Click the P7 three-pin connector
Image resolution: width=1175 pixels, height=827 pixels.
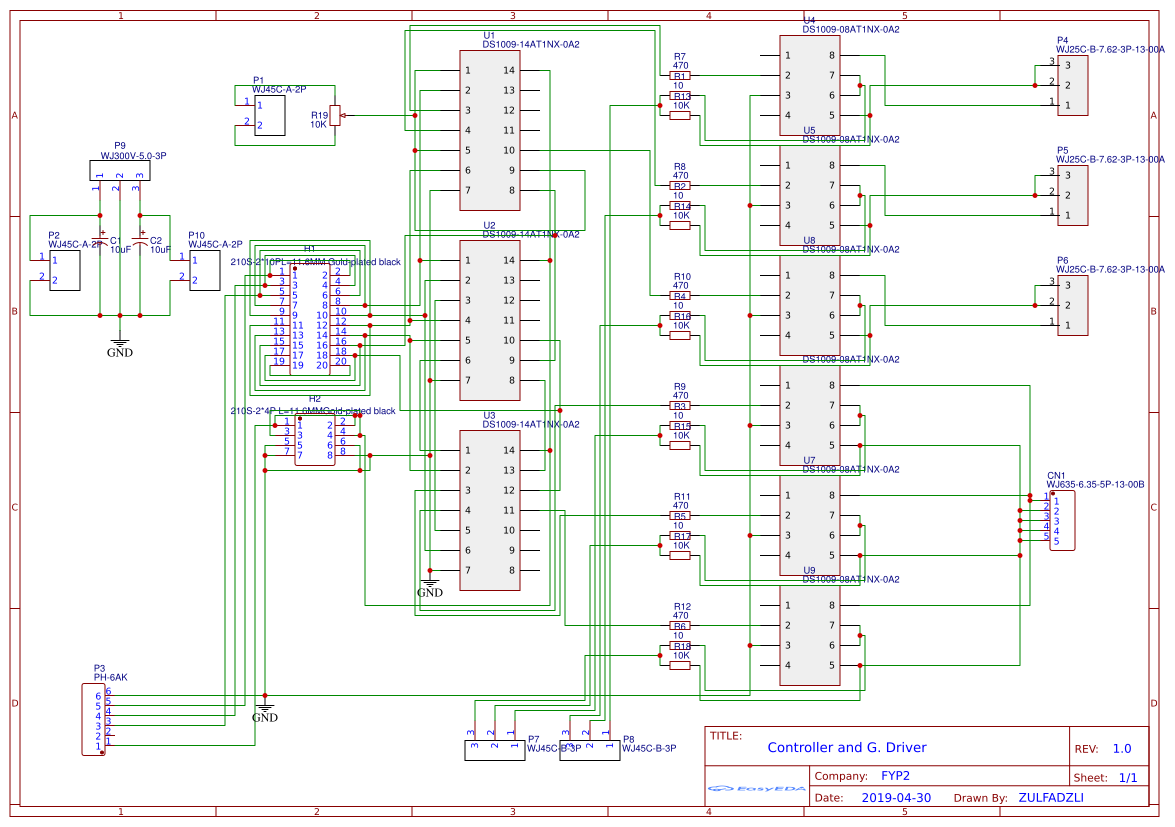495,751
